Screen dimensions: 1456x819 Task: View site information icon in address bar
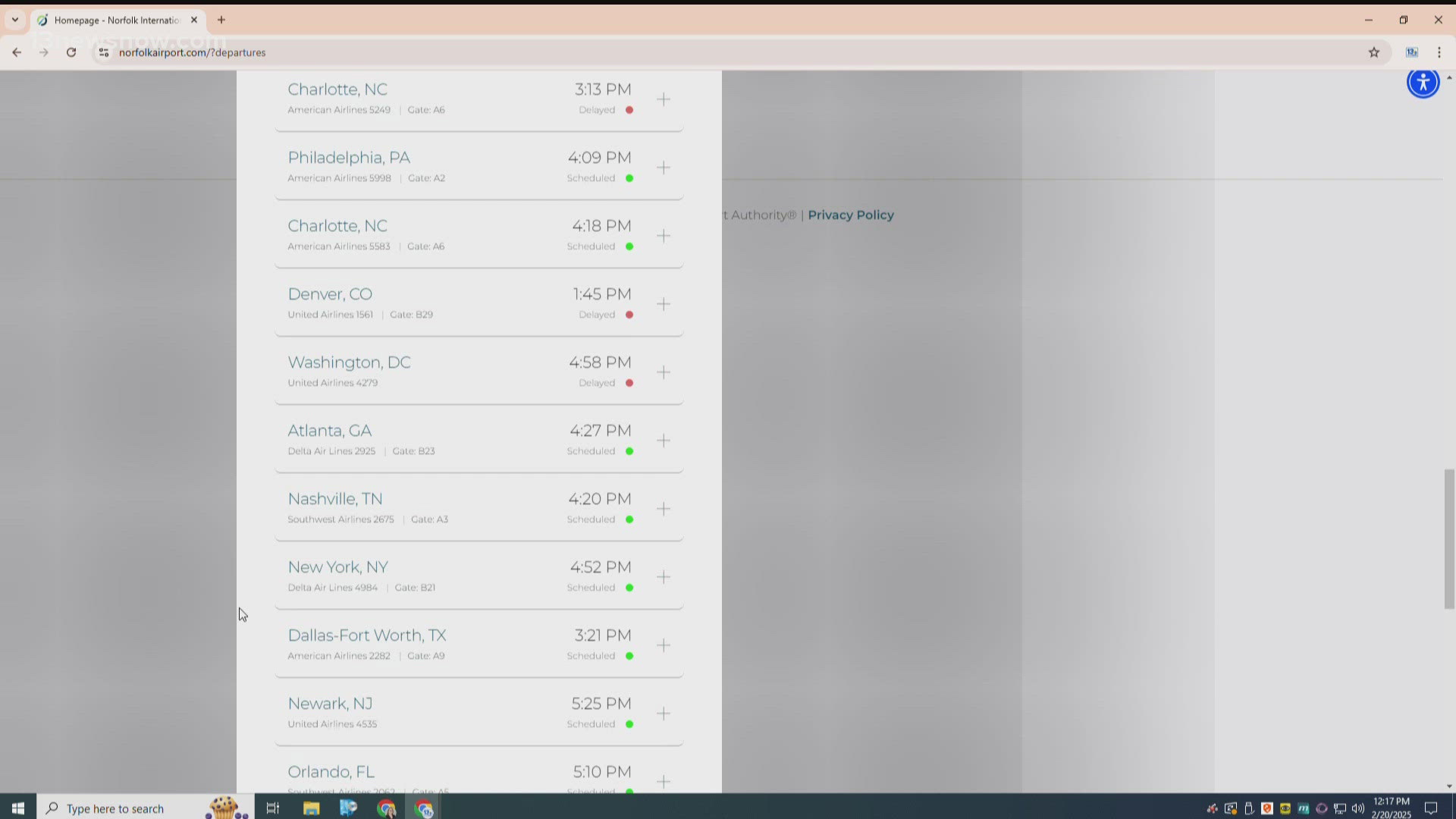(x=104, y=52)
